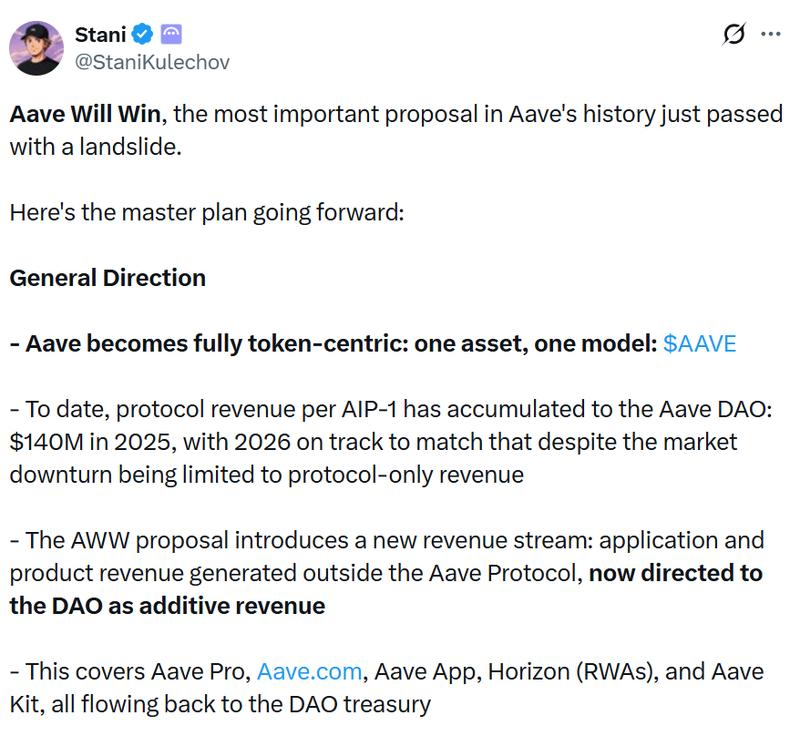Open Stani's profile picture avatar
This screenshot has width=800, height=736.
[39, 47]
